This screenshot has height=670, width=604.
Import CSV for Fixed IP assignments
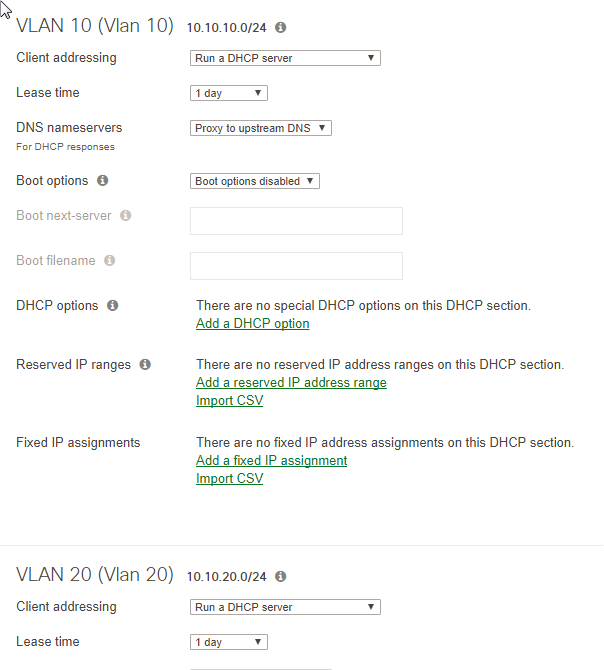pos(229,479)
